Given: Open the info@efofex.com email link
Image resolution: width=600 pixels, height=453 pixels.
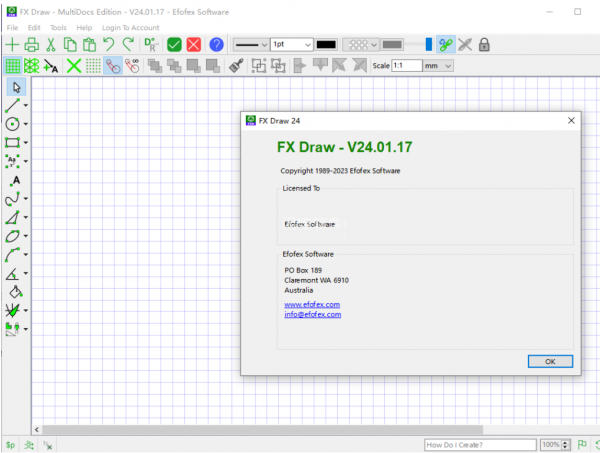Looking at the screenshot, I should click(x=313, y=314).
